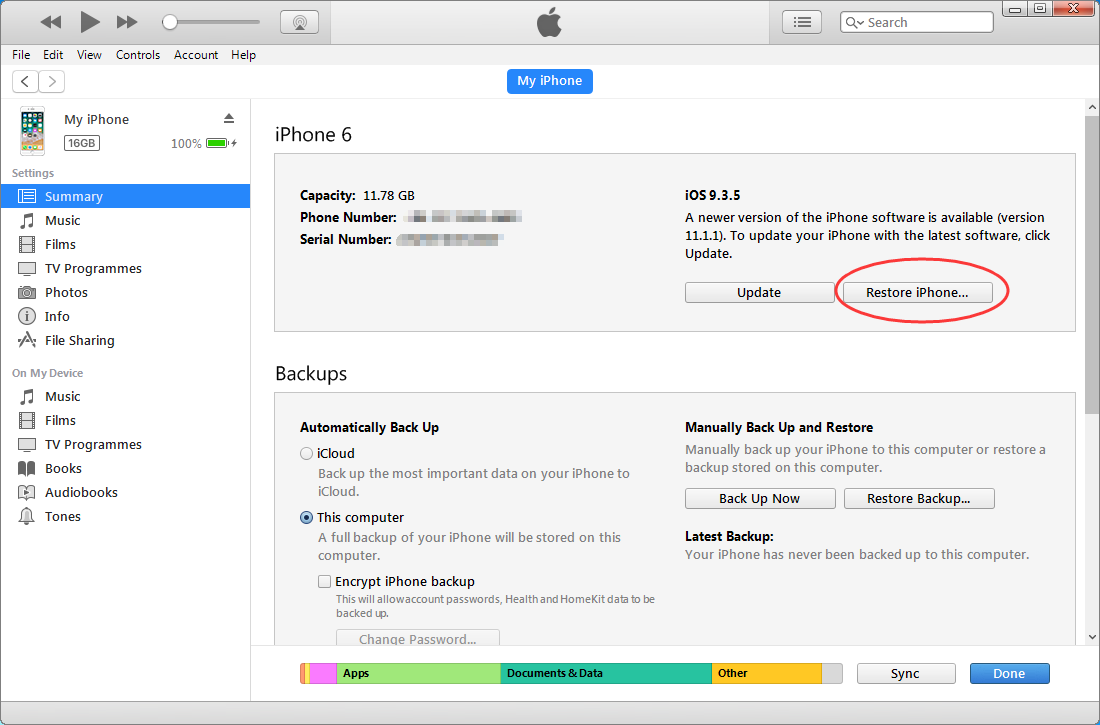The image size is (1100, 725).
Task: Click the scrollbar down arrow
Action: coord(1092,637)
